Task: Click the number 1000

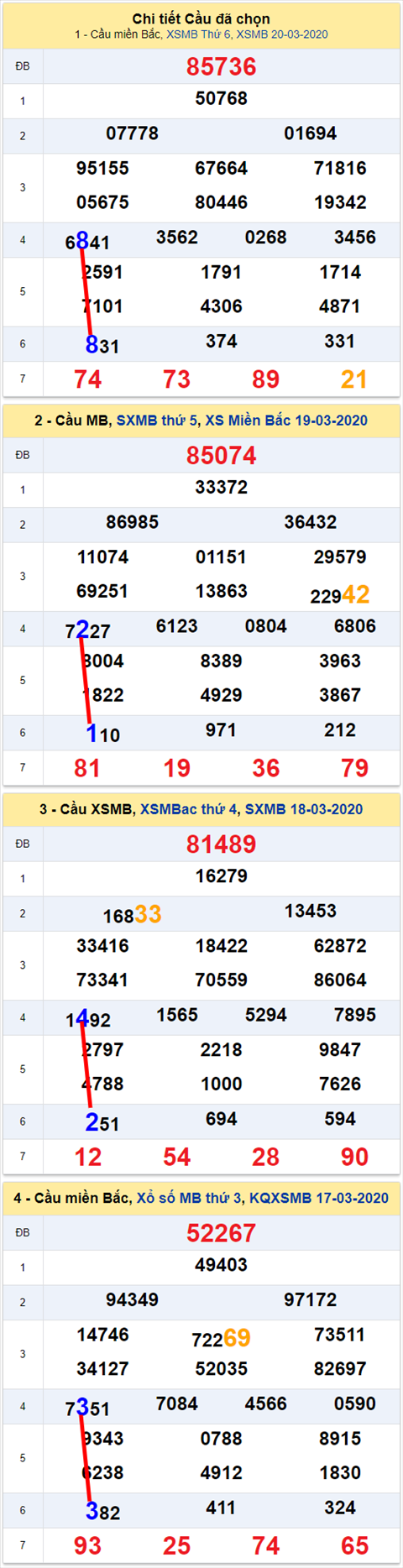Action: (222, 1084)
